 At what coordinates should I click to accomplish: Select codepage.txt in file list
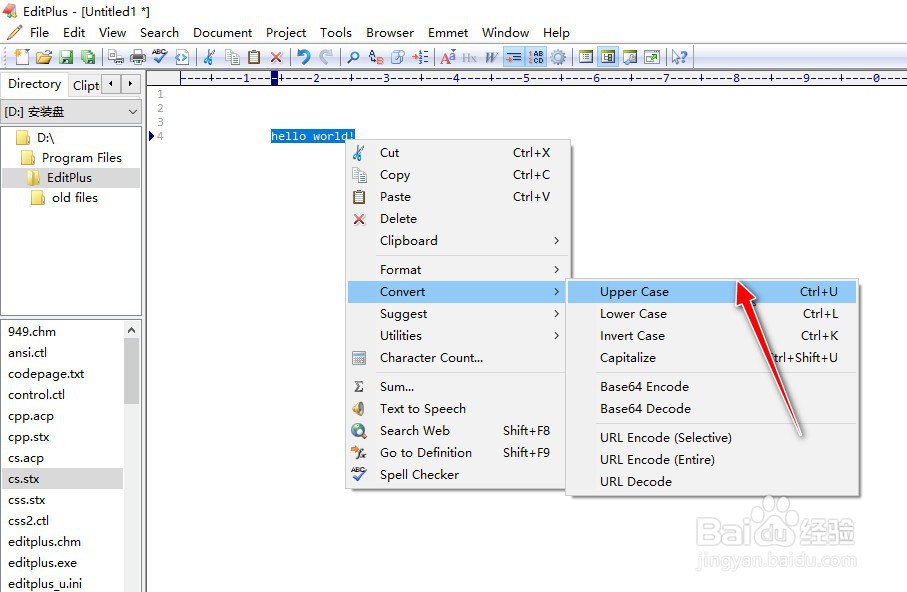point(46,374)
